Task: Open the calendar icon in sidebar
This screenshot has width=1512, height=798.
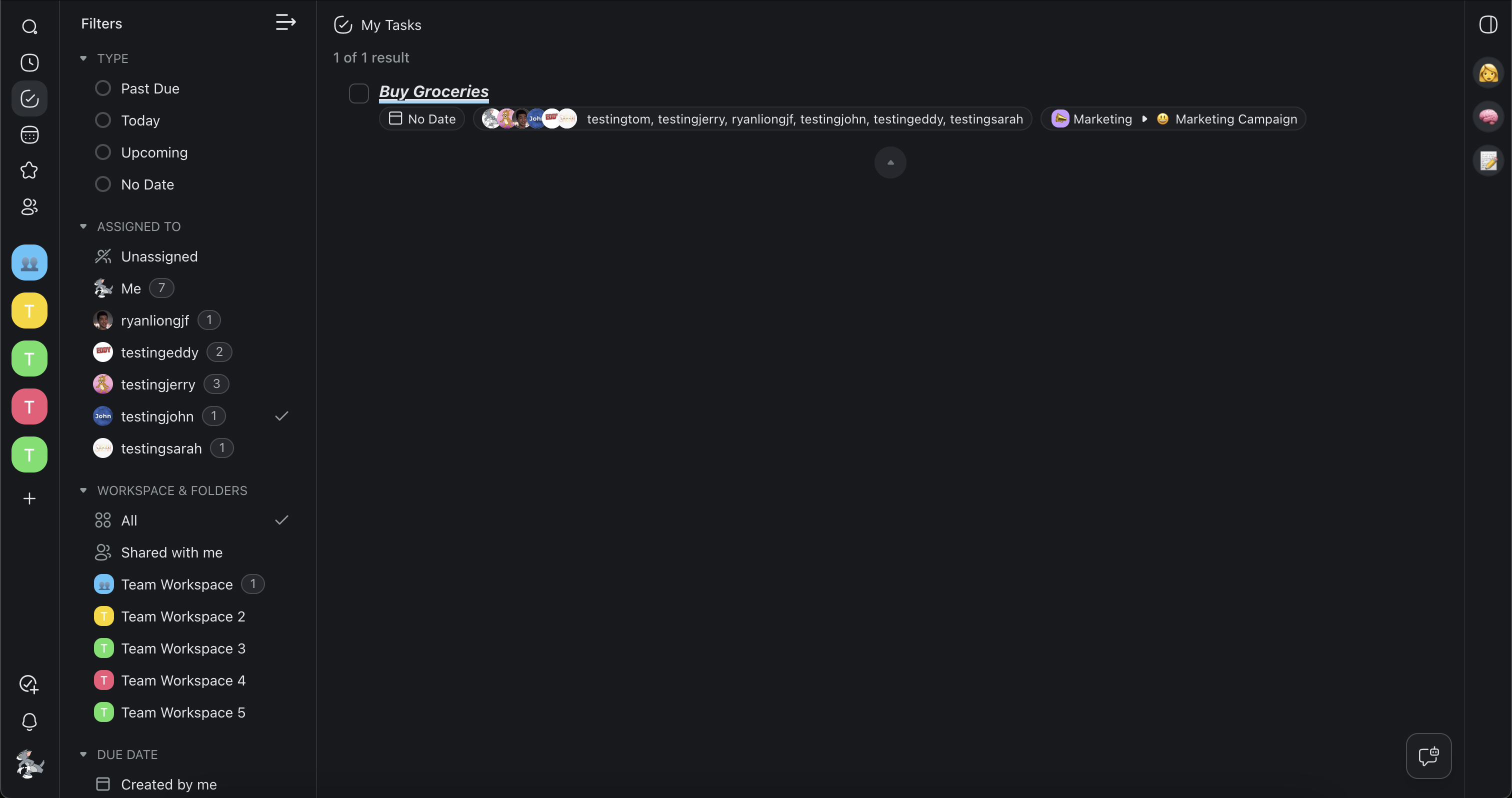Action: [29, 135]
